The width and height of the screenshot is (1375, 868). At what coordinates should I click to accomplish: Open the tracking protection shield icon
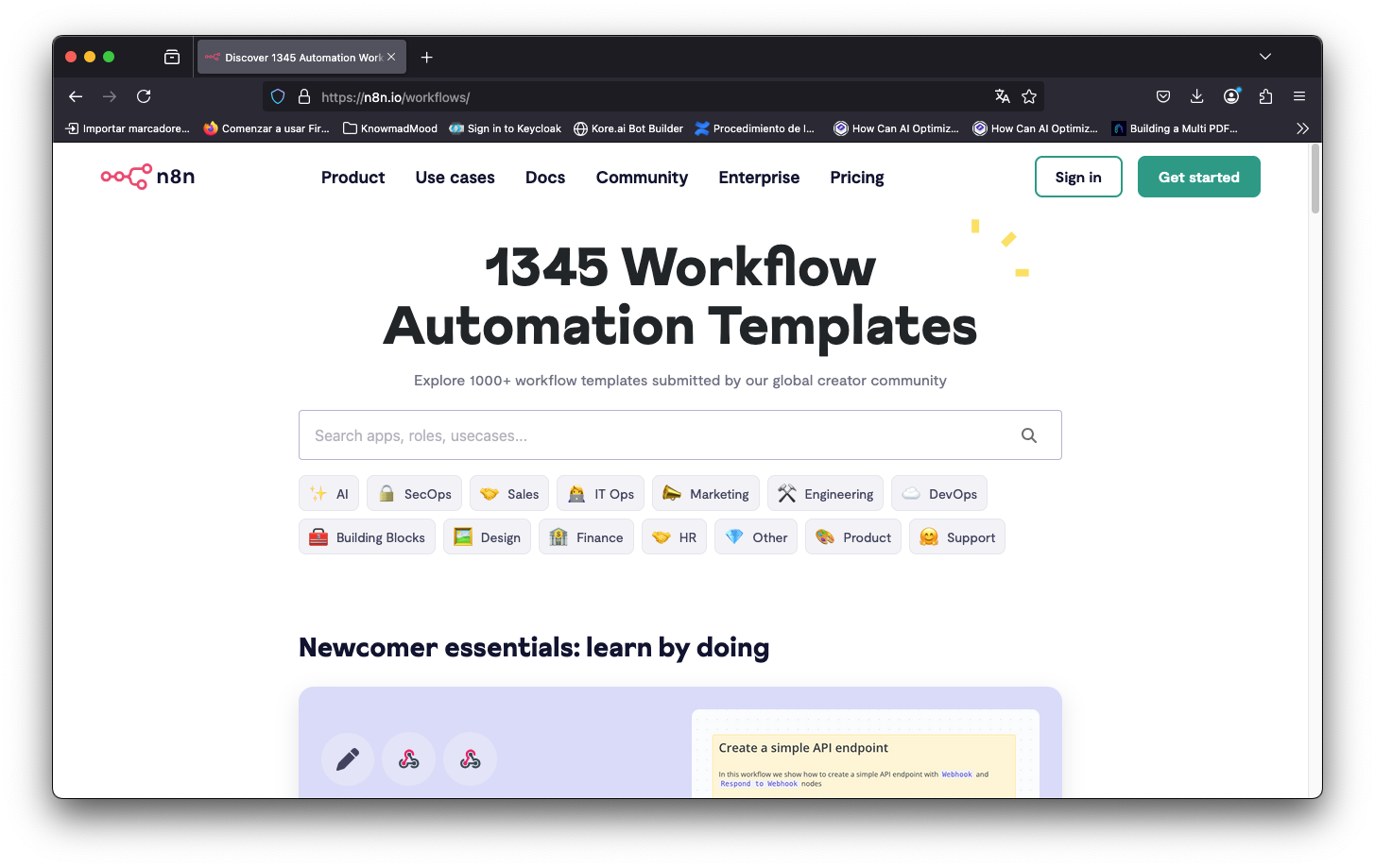(278, 96)
